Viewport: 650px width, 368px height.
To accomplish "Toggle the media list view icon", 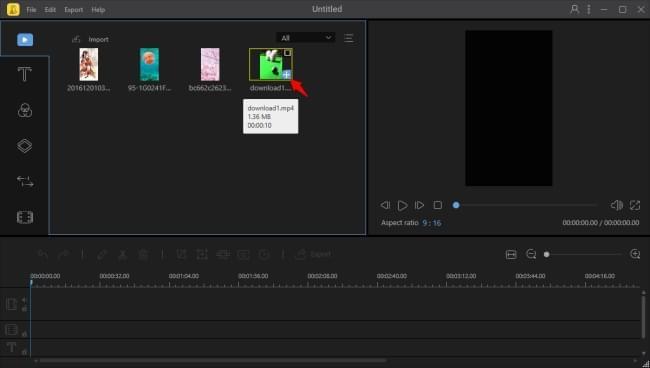I will pyautogui.click(x=349, y=38).
